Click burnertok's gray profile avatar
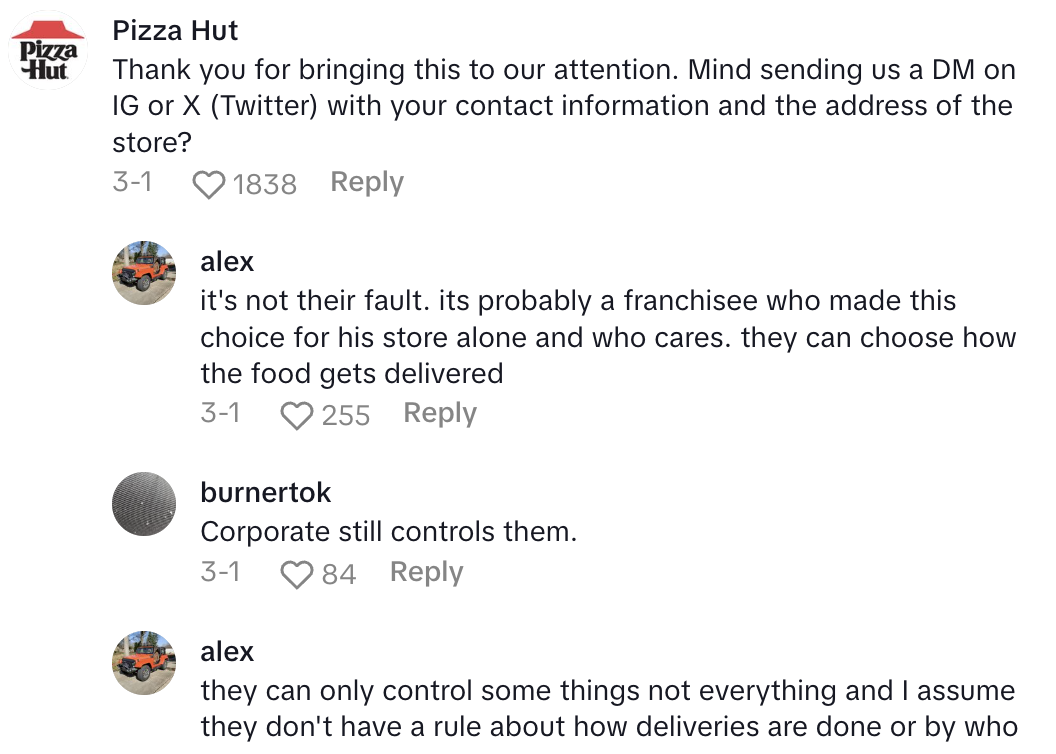This screenshot has height=754, width=1056. [x=144, y=504]
